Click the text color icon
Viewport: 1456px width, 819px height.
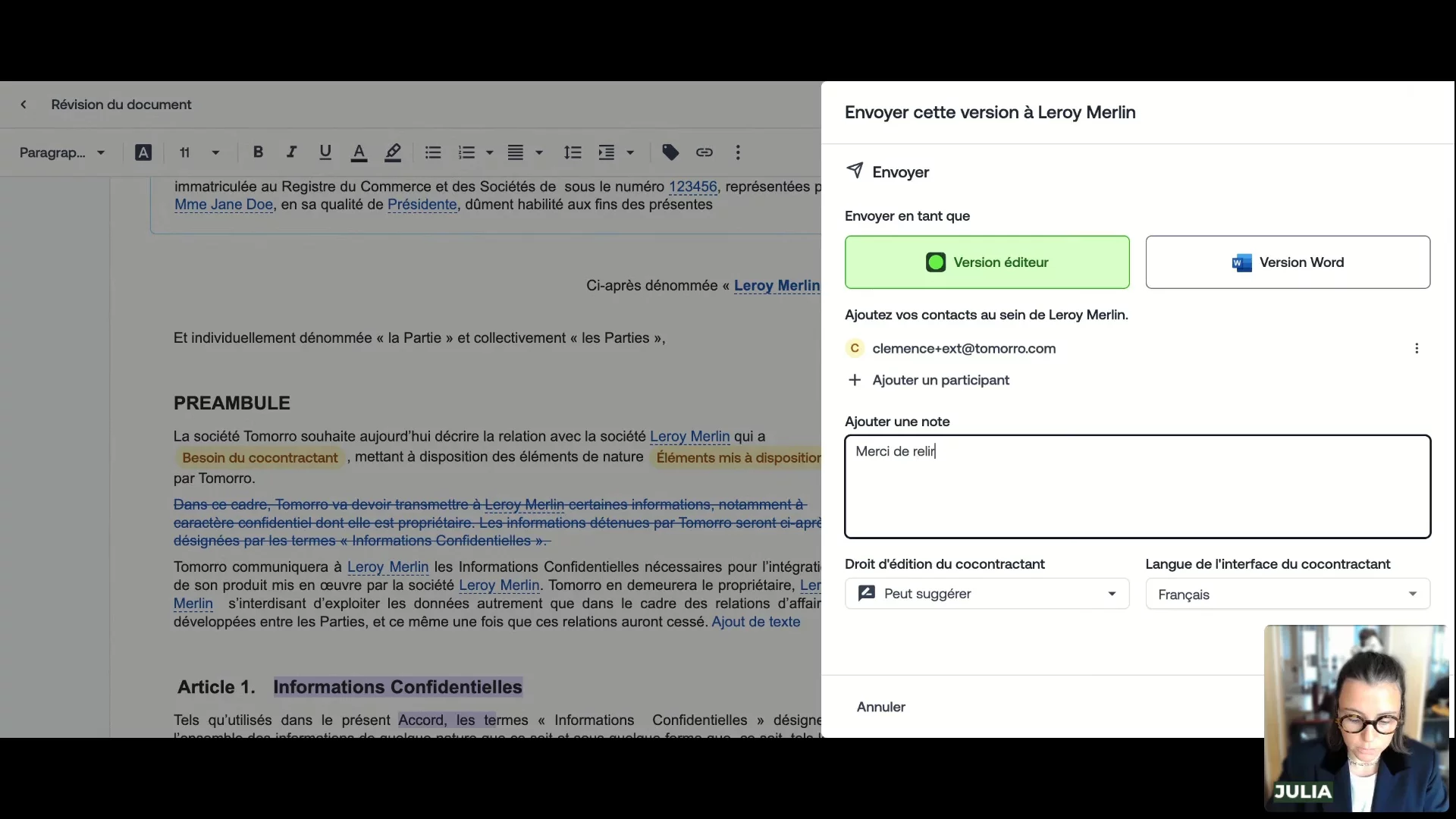359,152
